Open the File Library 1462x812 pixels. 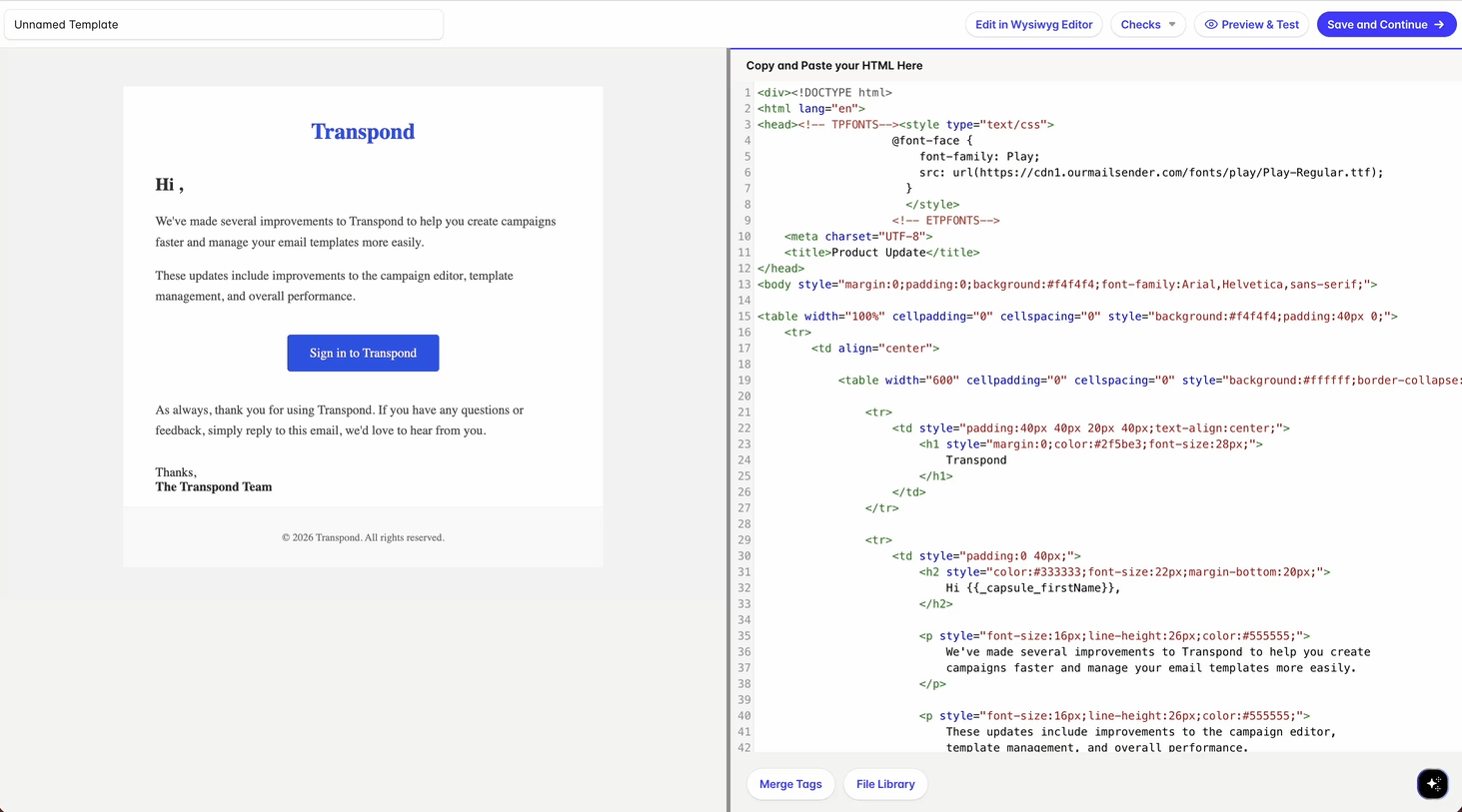click(885, 784)
